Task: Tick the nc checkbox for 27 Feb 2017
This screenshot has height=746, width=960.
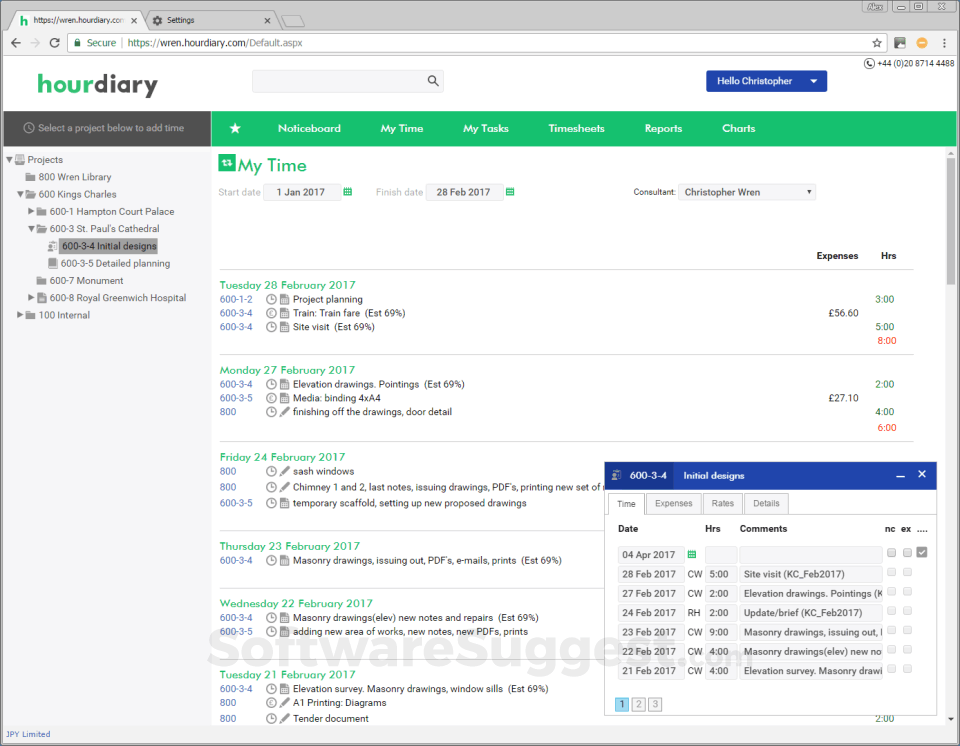Action: pyautogui.click(x=891, y=592)
